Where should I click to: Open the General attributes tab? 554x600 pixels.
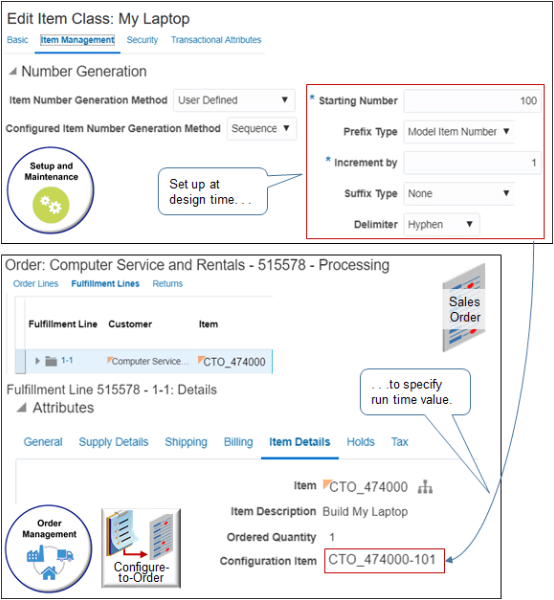click(x=43, y=442)
